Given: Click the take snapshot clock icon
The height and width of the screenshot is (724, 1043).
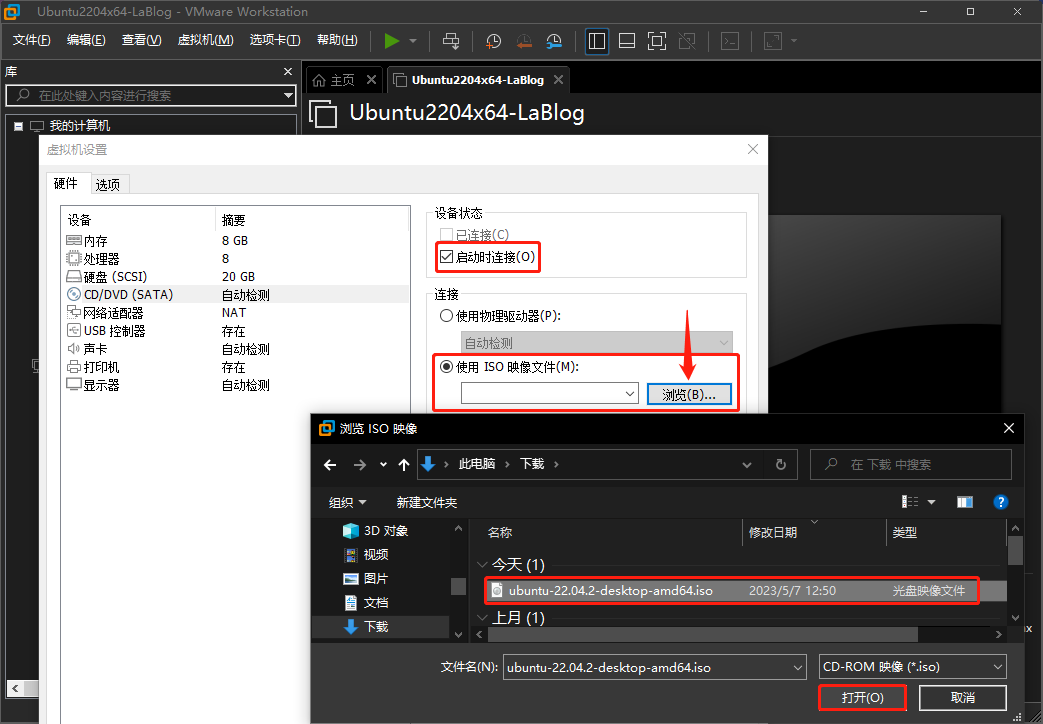Looking at the screenshot, I should click(x=493, y=41).
